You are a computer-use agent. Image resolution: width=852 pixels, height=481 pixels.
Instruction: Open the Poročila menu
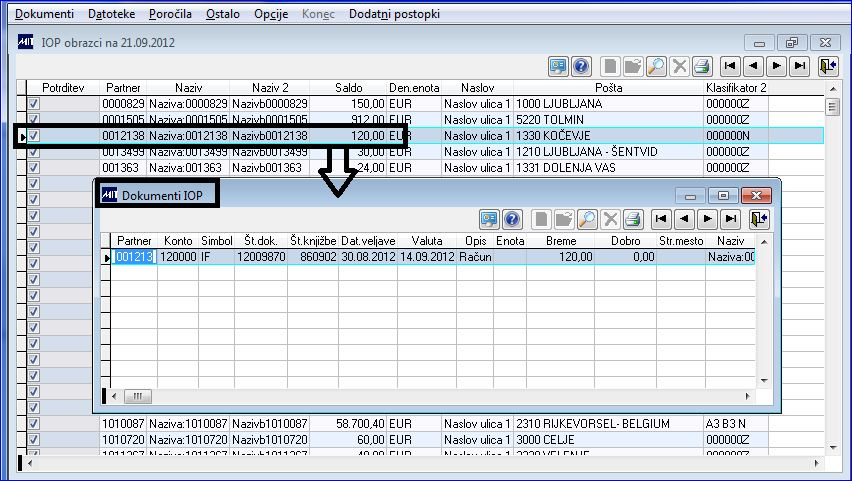170,14
